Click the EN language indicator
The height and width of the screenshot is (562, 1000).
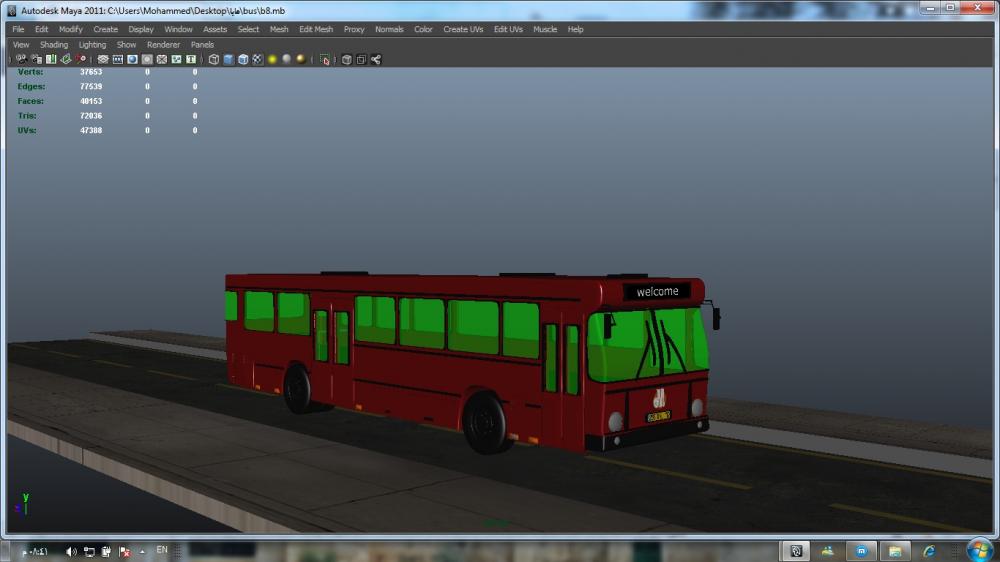[162, 550]
